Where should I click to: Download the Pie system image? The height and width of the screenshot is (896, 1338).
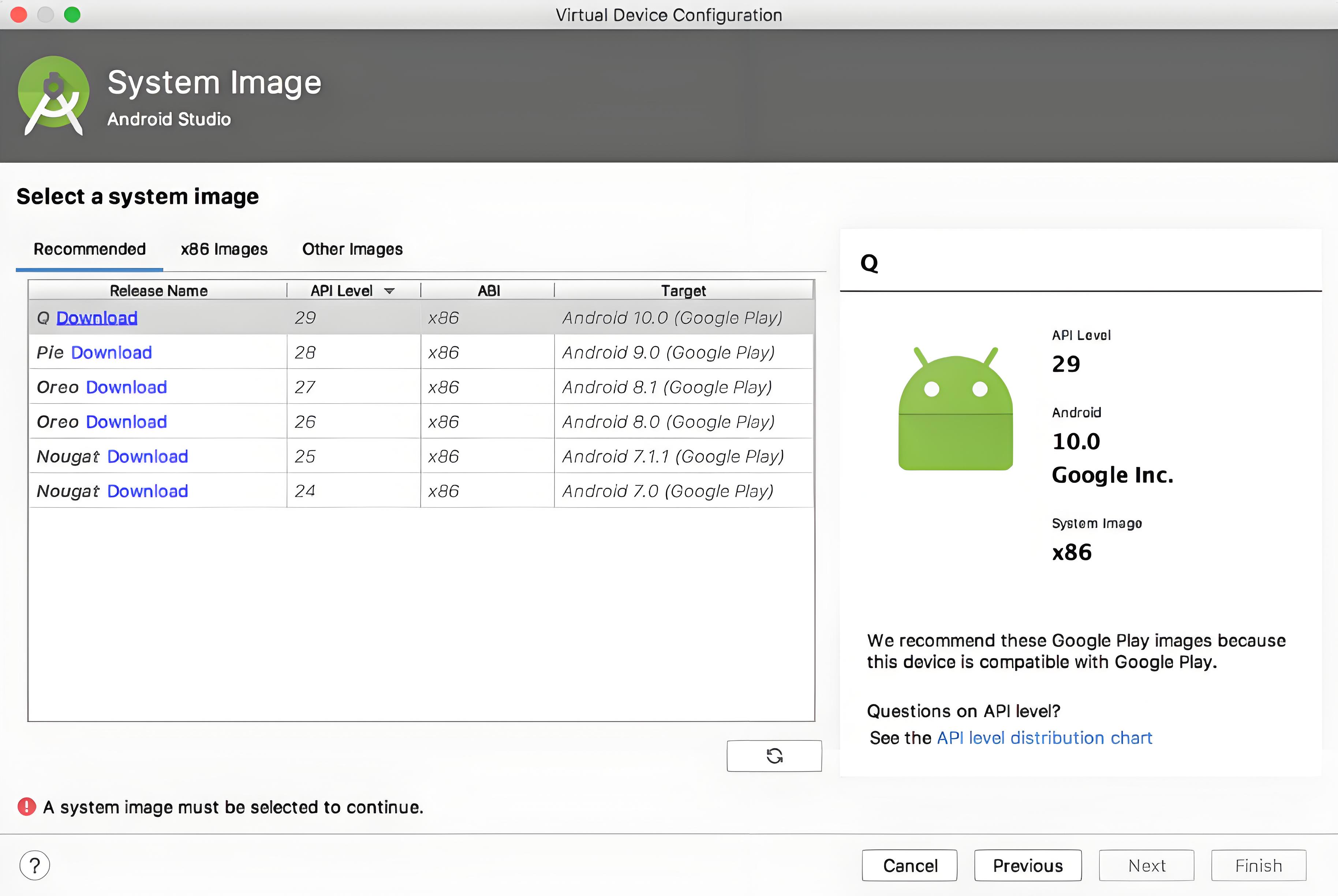pos(111,352)
